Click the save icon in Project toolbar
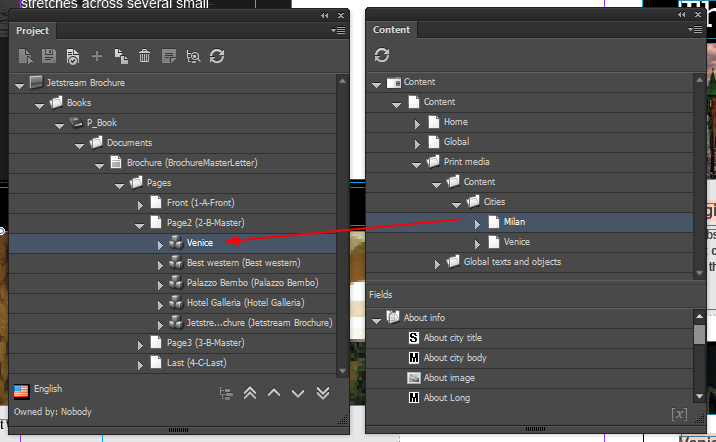 click(x=48, y=57)
